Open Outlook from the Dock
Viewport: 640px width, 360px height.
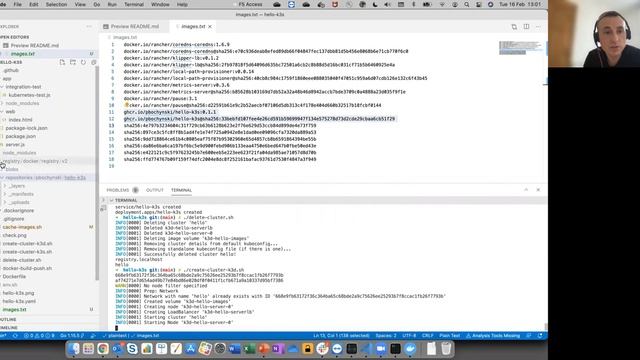(x=118, y=349)
